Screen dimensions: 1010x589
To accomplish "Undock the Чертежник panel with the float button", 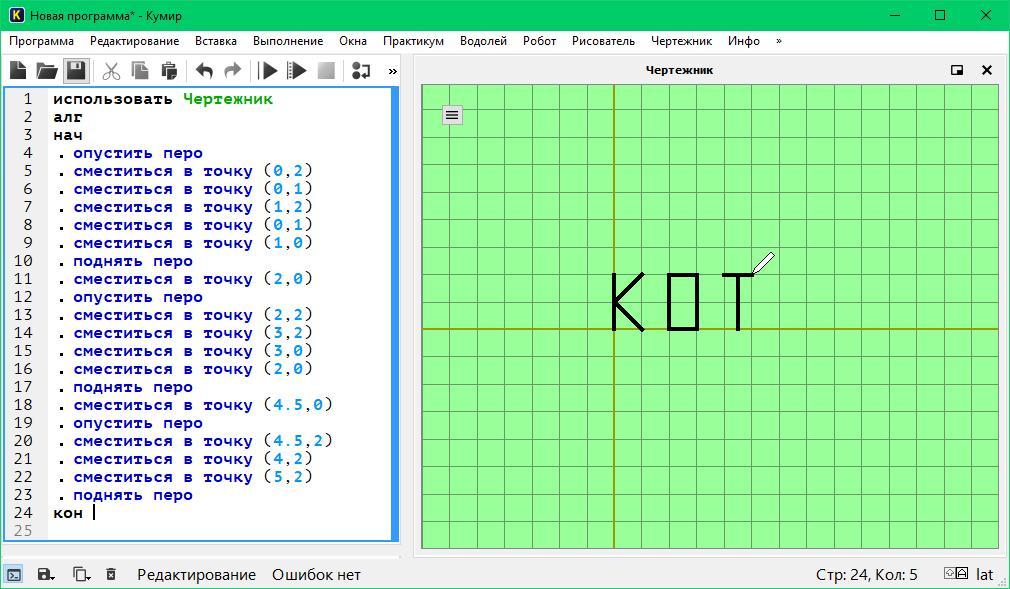I will pyautogui.click(x=957, y=70).
